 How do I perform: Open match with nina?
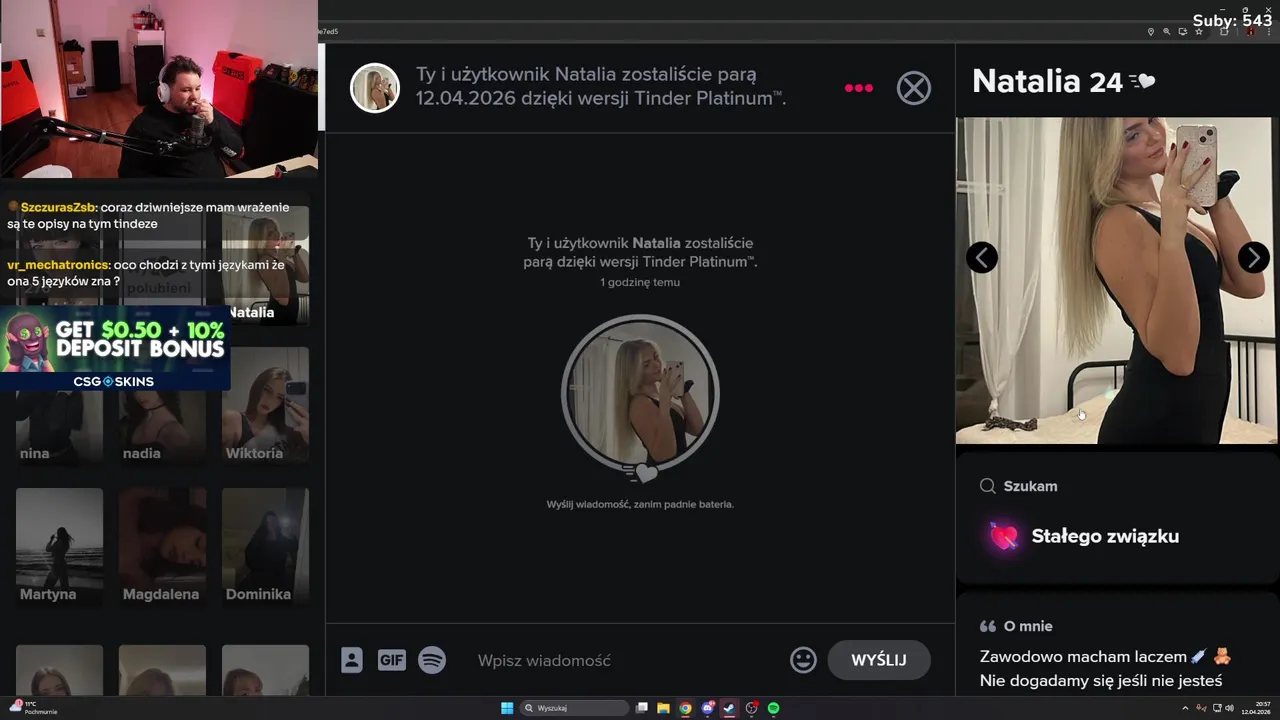coord(59,405)
